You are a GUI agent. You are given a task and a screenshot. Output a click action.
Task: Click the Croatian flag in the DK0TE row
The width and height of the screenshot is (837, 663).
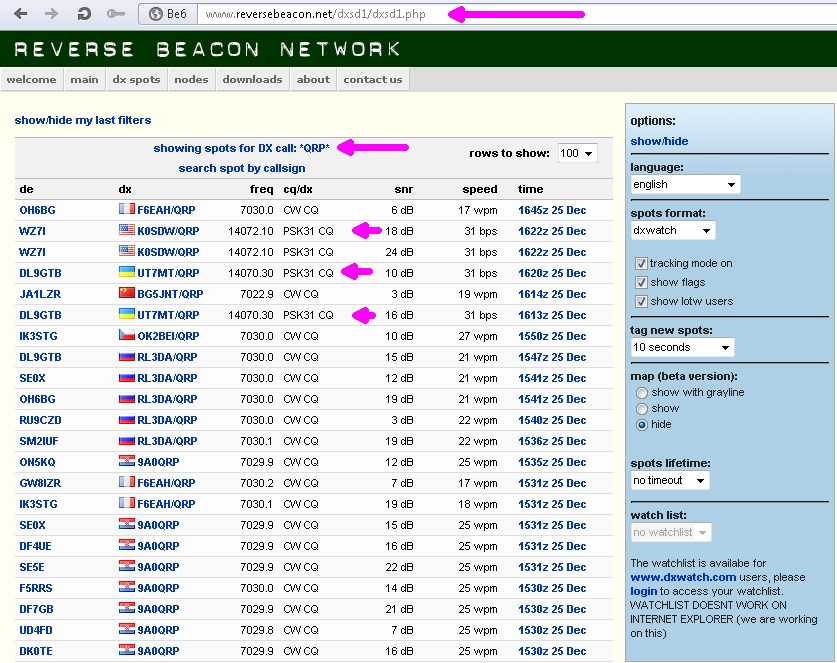(127, 650)
